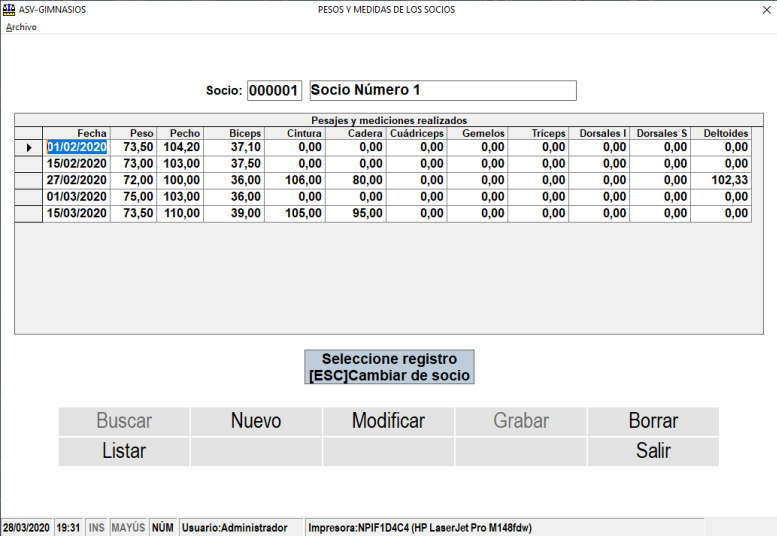The width and height of the screenshot is (777, 536).
Task: Click Bíceps value 37,50
Action: 234,164
